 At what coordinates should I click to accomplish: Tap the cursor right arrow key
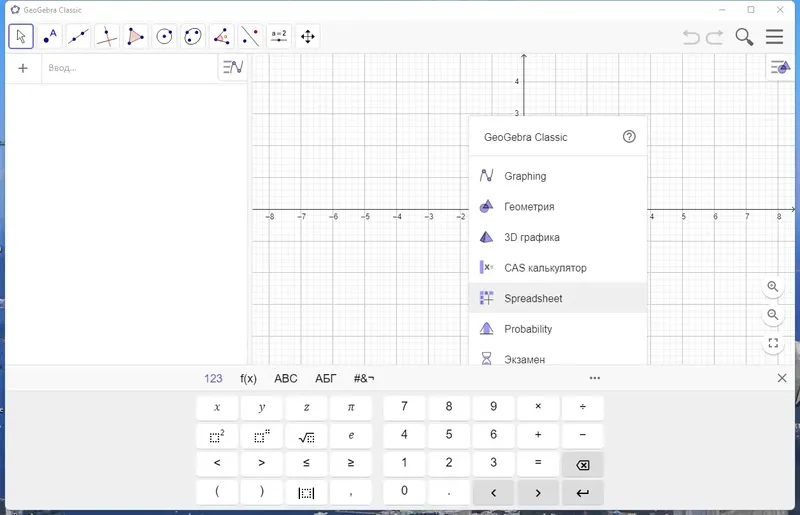(x=538, y=493)
